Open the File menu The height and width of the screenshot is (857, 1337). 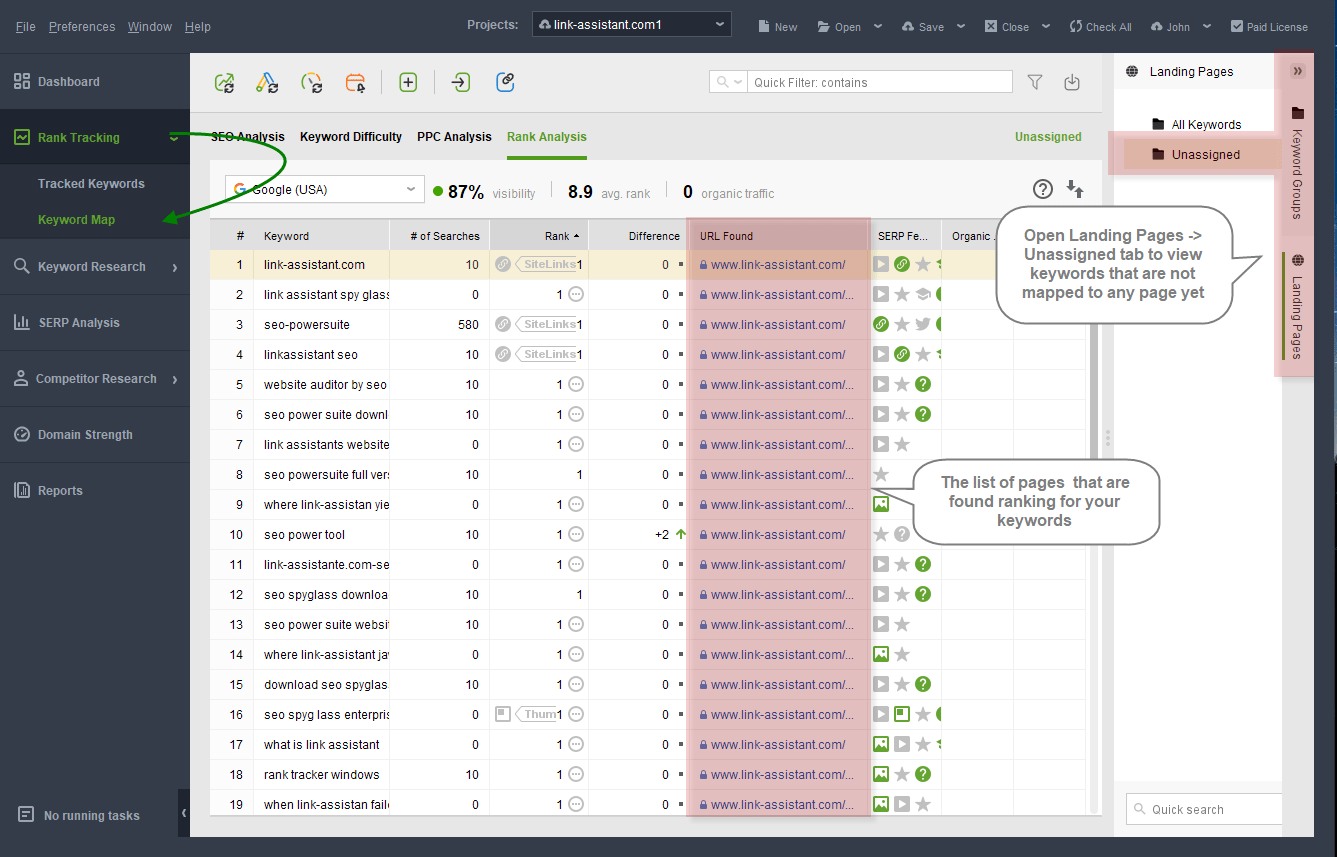click(x=25, y=27)
